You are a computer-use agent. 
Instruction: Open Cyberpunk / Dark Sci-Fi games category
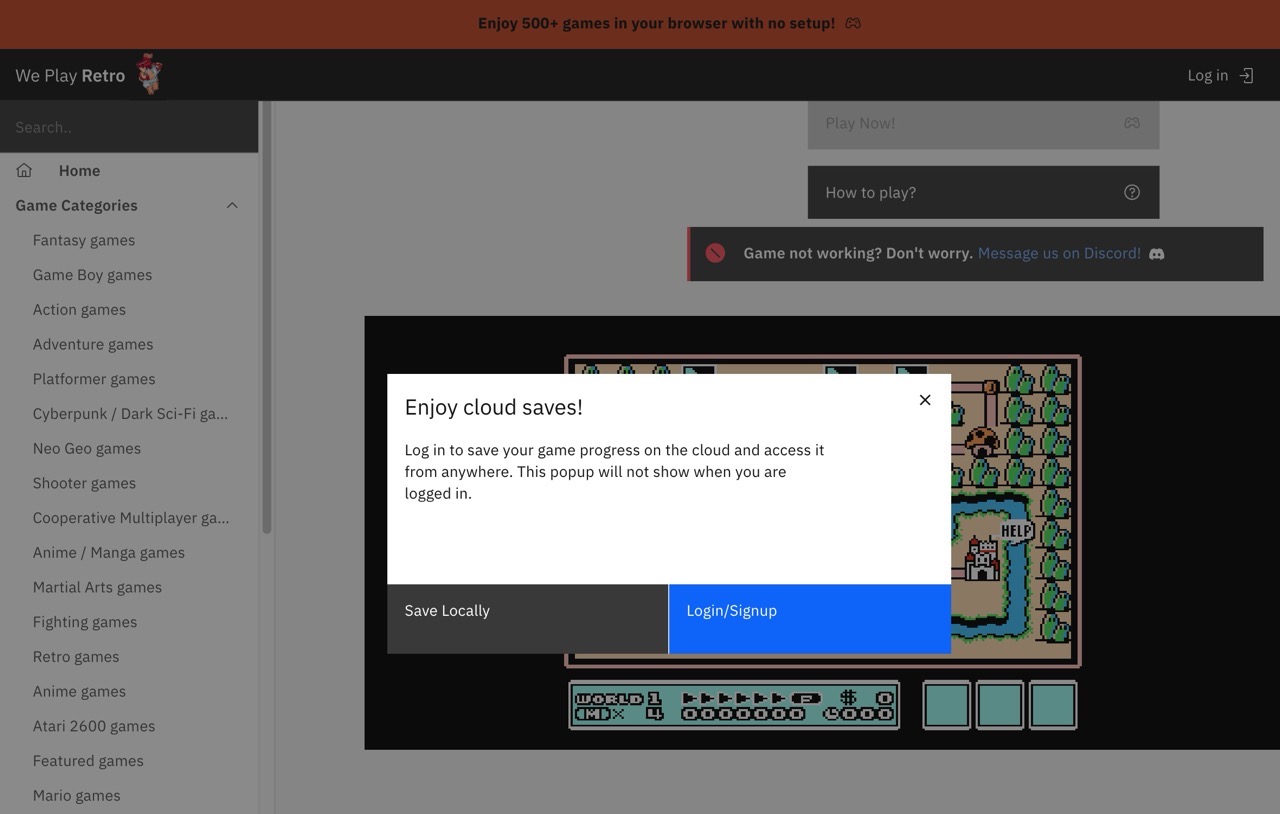130,414
